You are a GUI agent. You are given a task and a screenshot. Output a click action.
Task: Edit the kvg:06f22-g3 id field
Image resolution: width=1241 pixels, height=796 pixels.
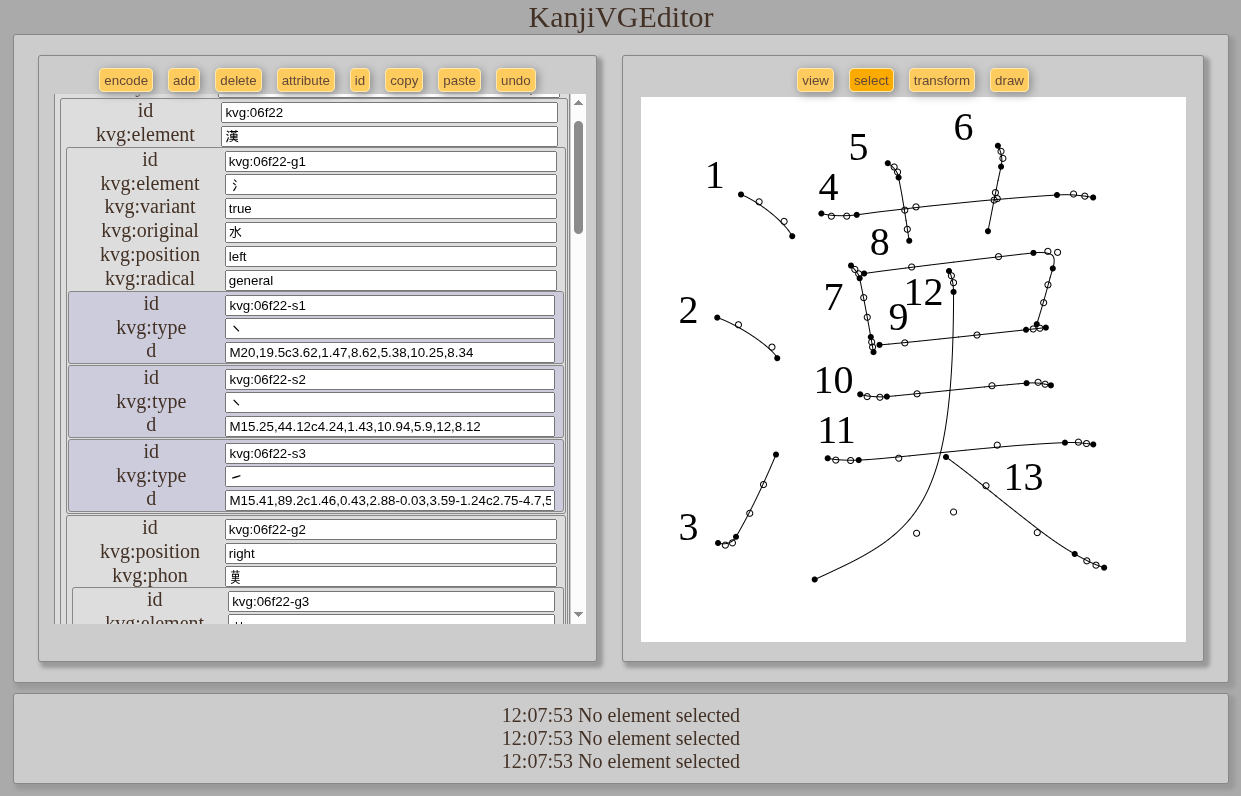point(391,601)
